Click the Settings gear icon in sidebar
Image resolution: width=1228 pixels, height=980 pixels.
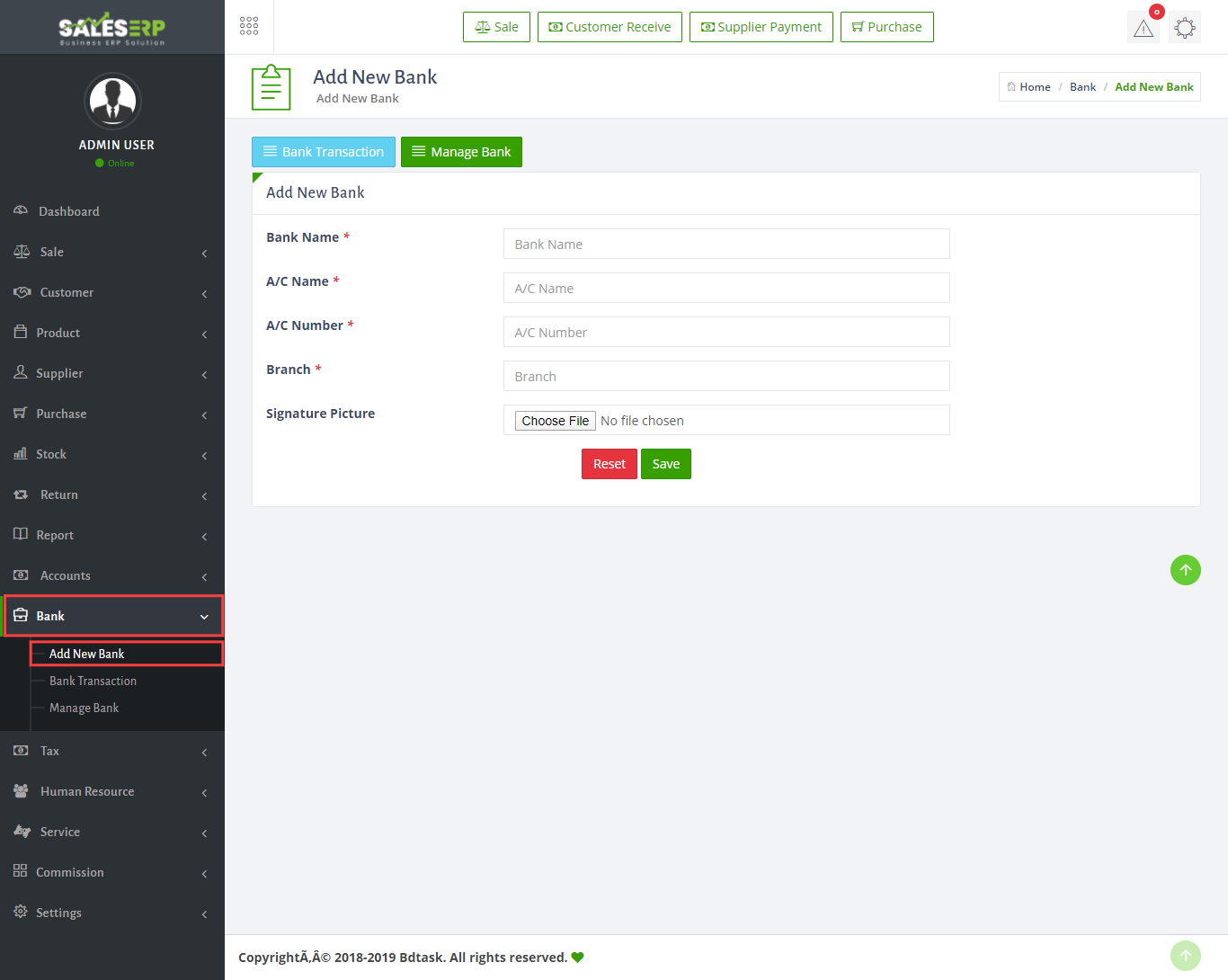[21, 912]
